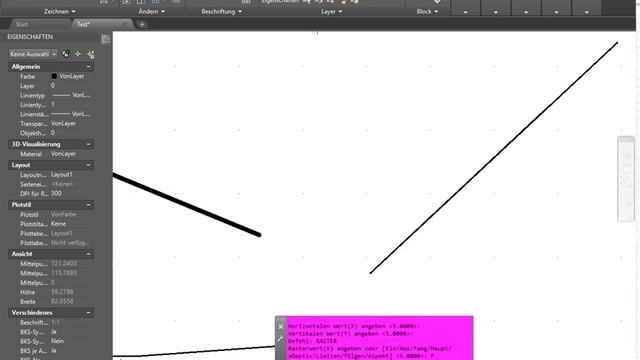Click the Plotstiltabelle Keine value
Image resolution: width=640 pixels, height=360 pixels.
tap(58, 224)
